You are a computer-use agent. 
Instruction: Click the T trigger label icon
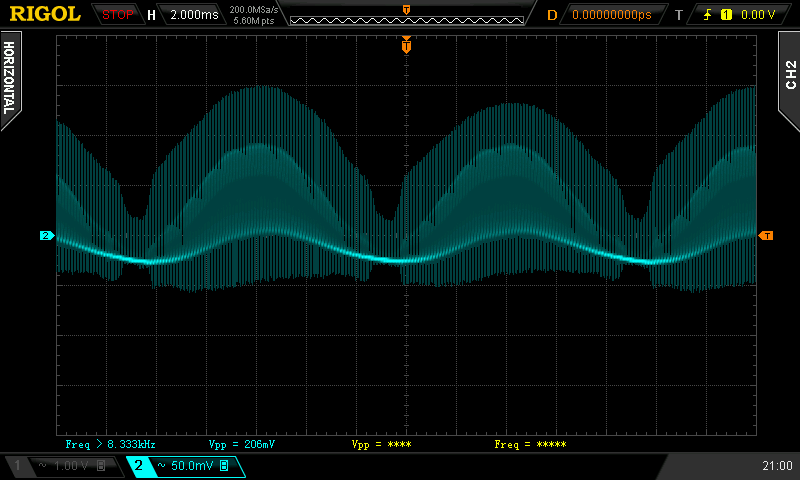(x=679, y=15)
